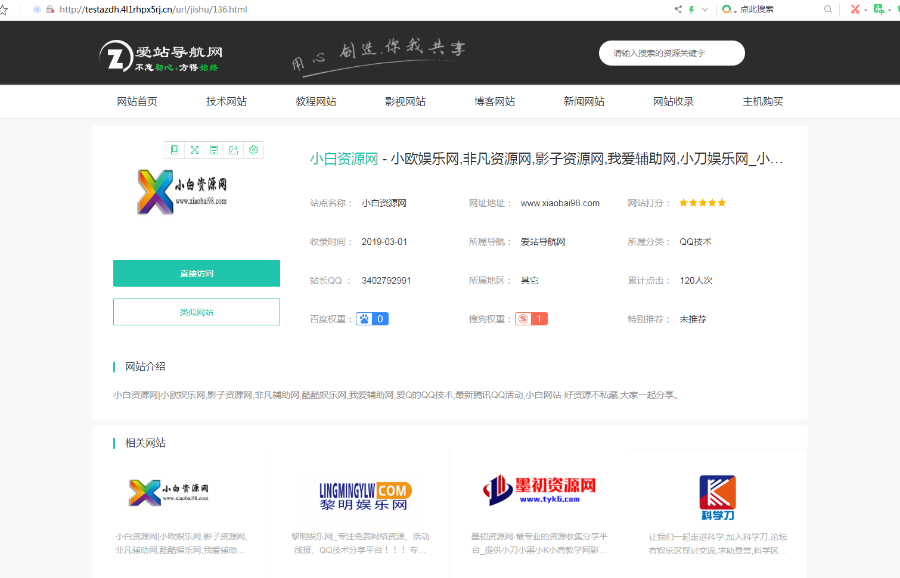900x578 pixels.
Task: Click the 黎明娱乐网 description text
Action: click(x=360, y=543)
